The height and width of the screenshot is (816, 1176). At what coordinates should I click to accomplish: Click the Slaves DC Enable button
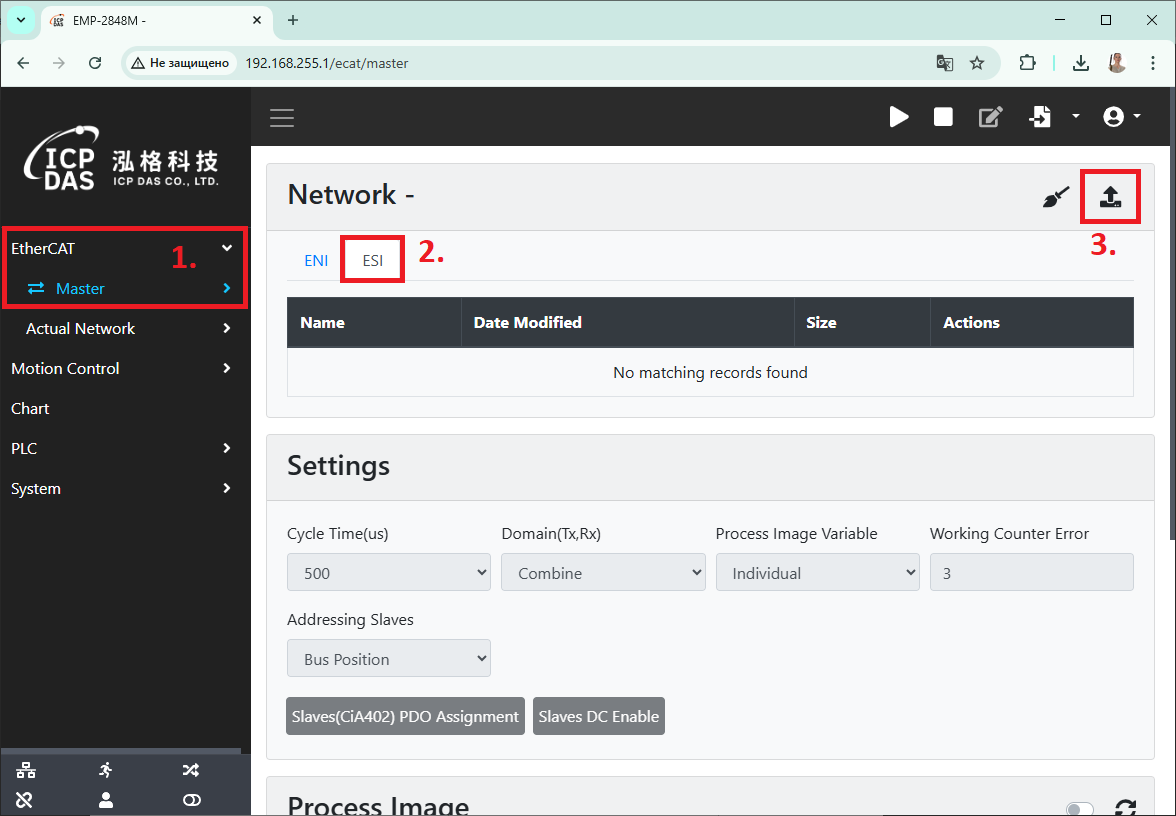[598, 716]
